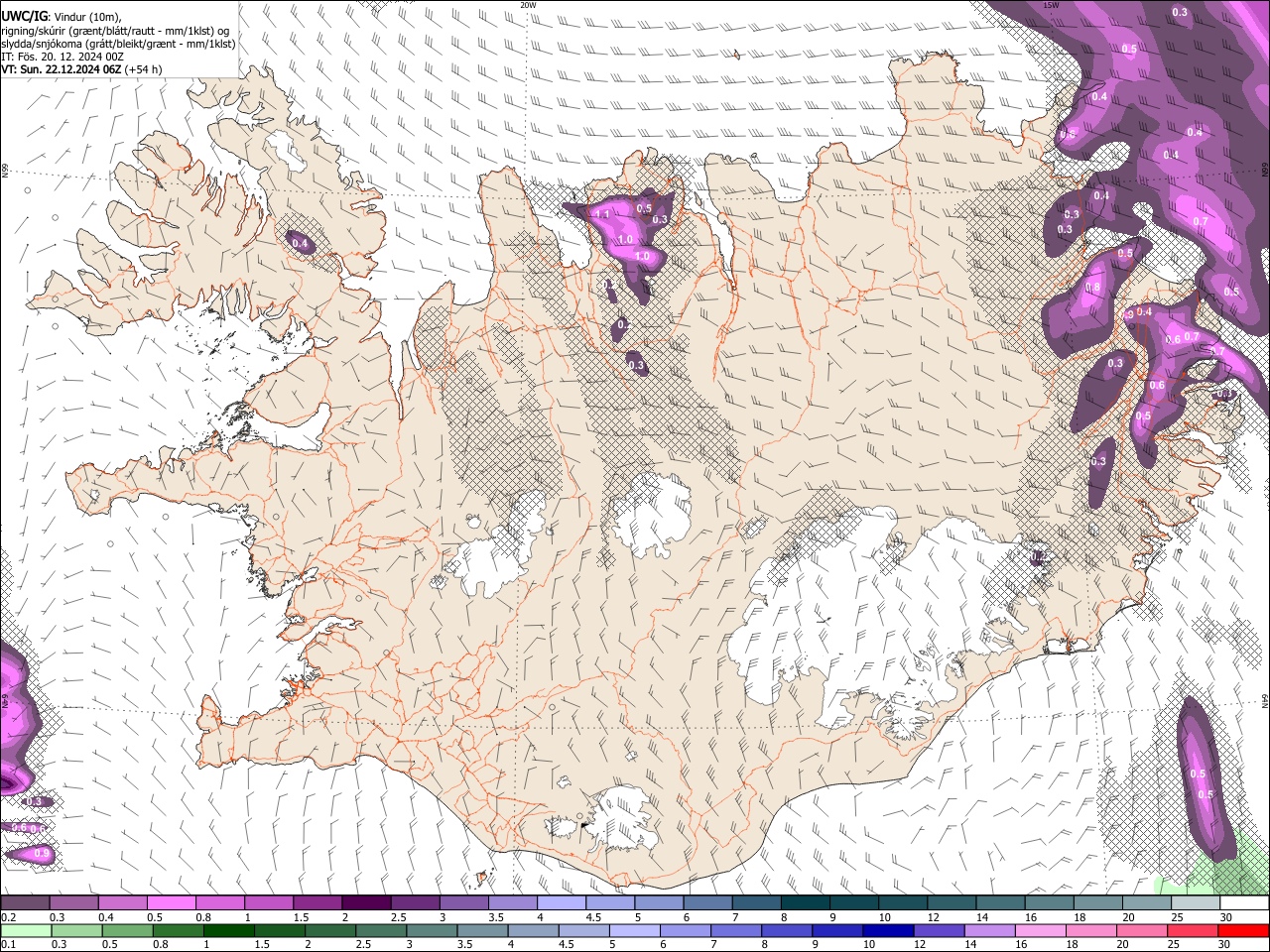Click the bright red swatch after 30 in the lower legend
Viewport: 1270px width, 952px height.
point(1244,931)
